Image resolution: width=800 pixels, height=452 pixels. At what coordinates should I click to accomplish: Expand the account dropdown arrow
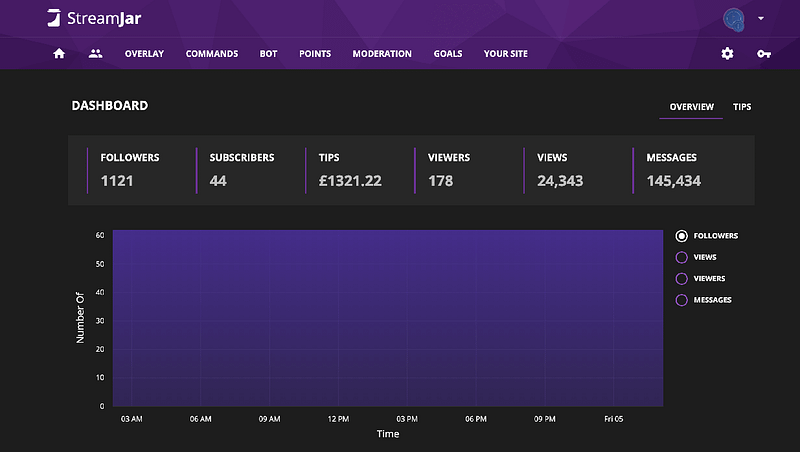(761, 19)
